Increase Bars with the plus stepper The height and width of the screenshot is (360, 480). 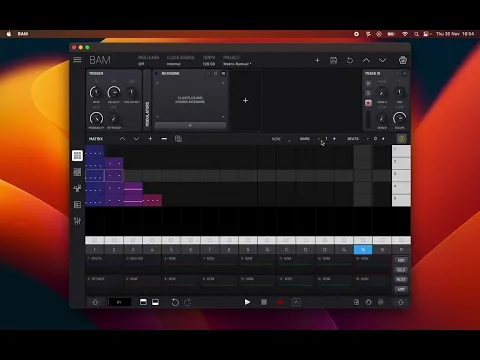tap(334, 139)
